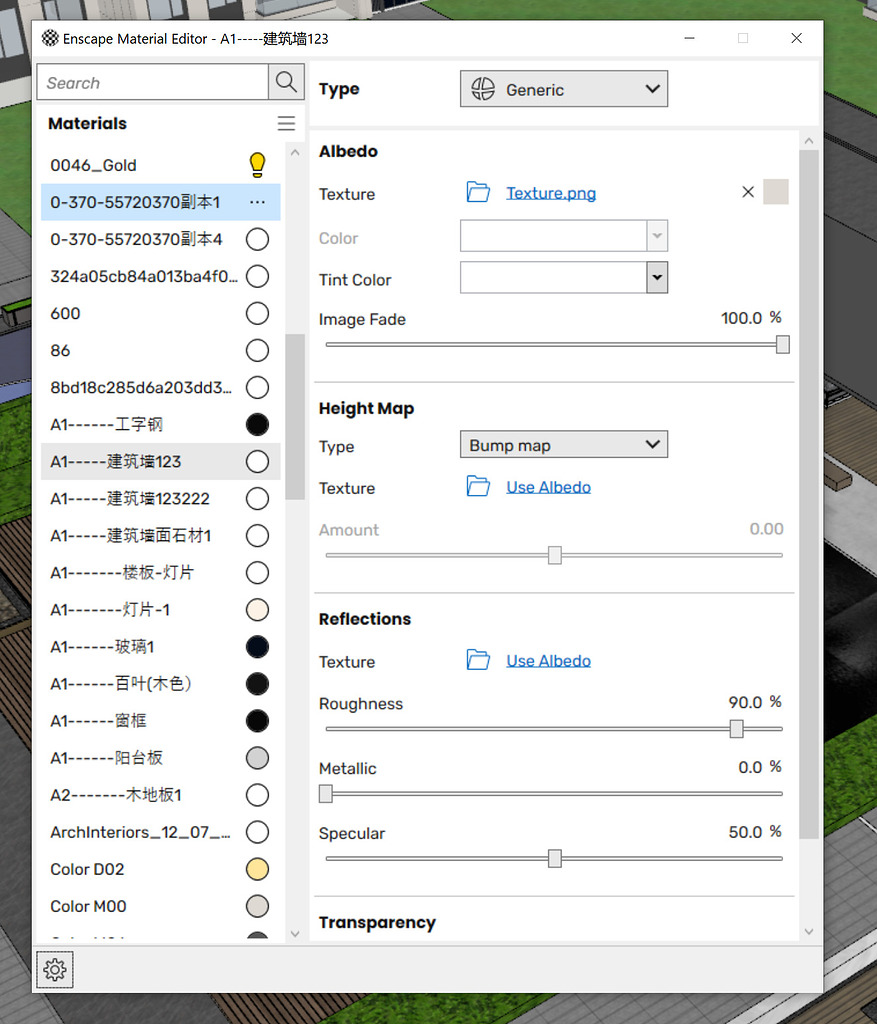Open Height Map Bump map dropdown
The width and height of the screenshot is (877, 1024).
563,445
